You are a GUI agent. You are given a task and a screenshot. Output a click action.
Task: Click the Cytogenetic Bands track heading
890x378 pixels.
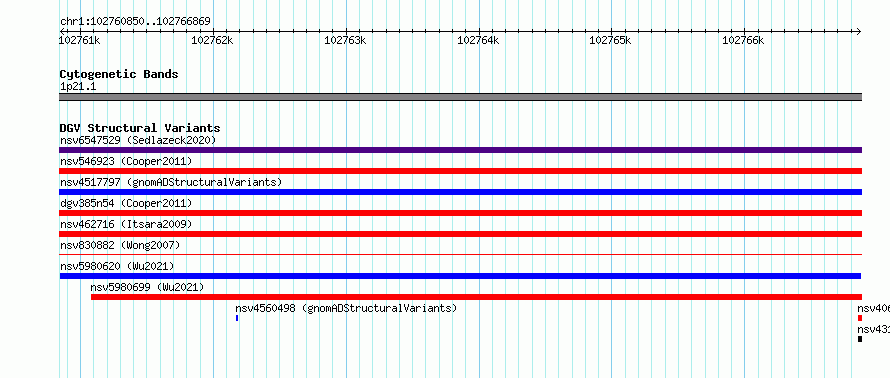pyautogui.click(x=119, y=74)
